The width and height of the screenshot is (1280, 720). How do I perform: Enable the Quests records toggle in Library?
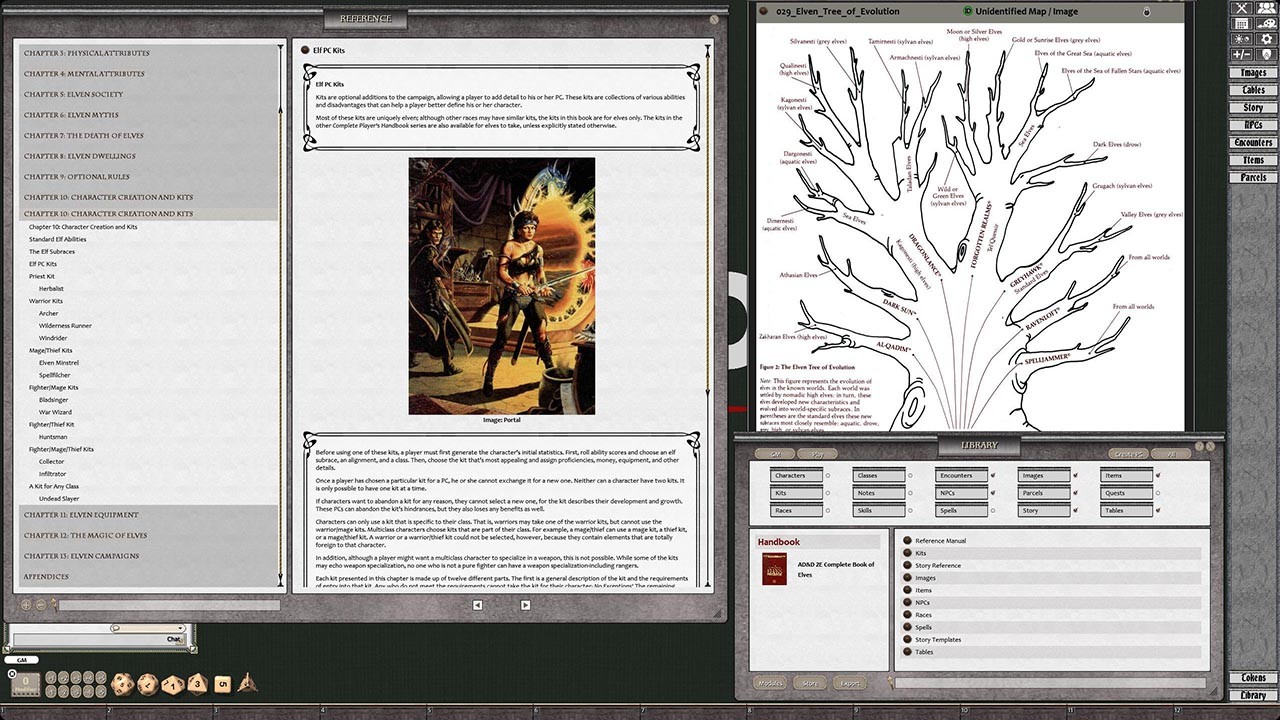point(1158,493)
